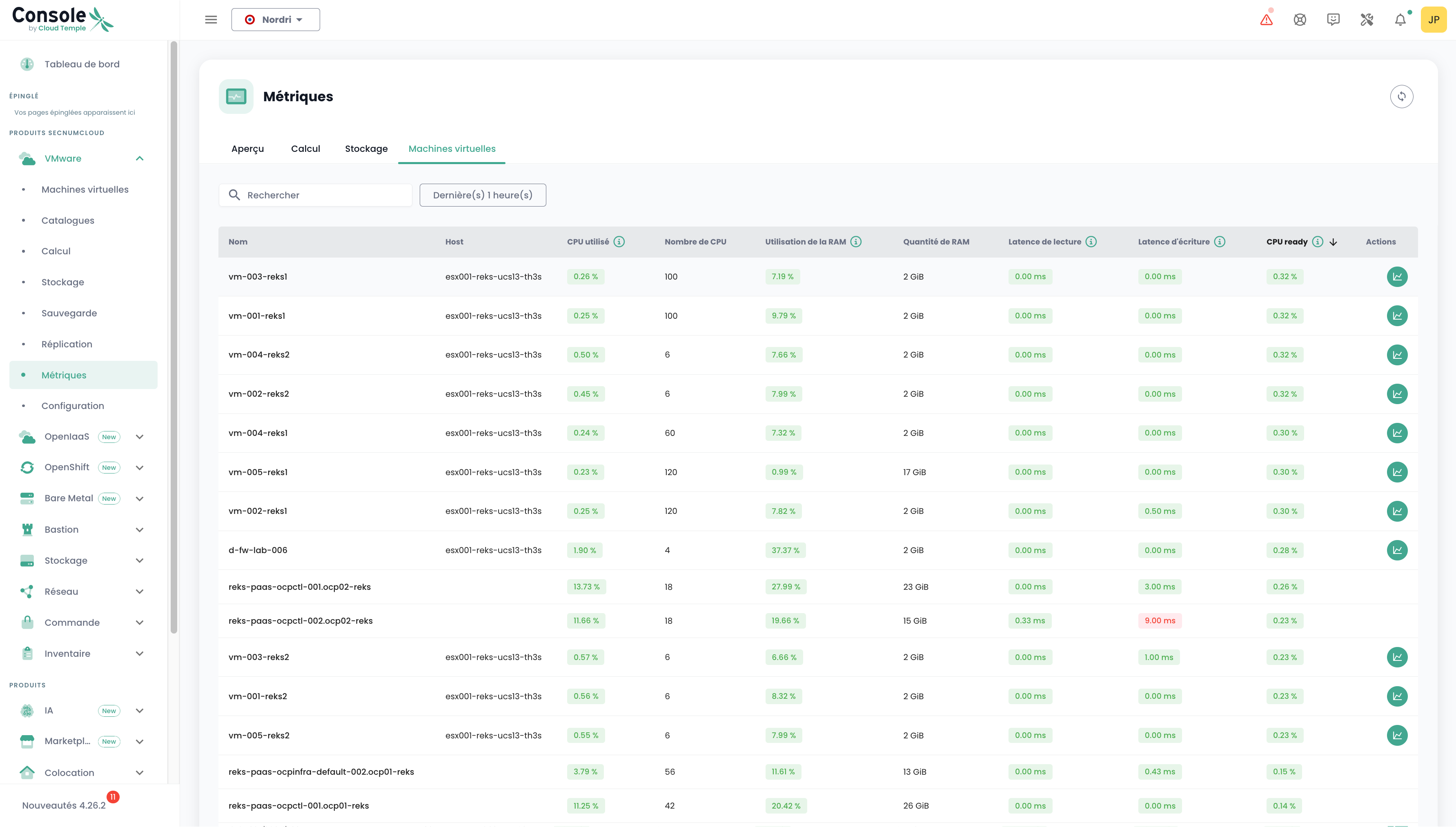
Task: Open the notifications bell
Action: (1400, 20)
